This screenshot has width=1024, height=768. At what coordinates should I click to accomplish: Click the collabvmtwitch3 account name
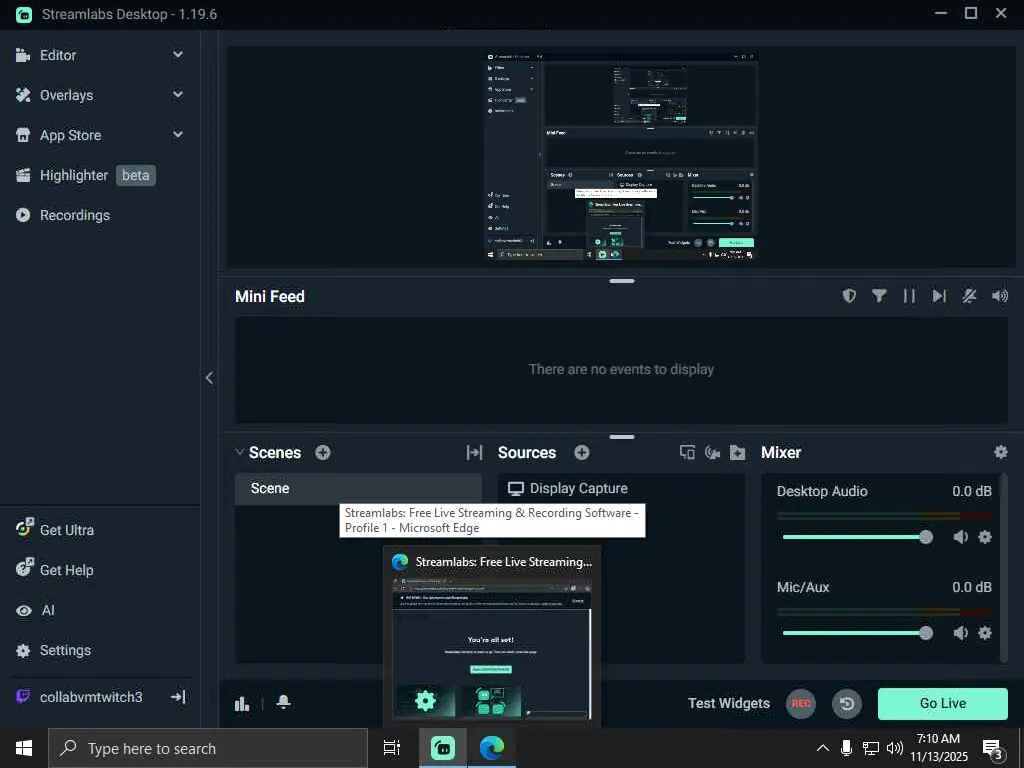tap(91, 697)
